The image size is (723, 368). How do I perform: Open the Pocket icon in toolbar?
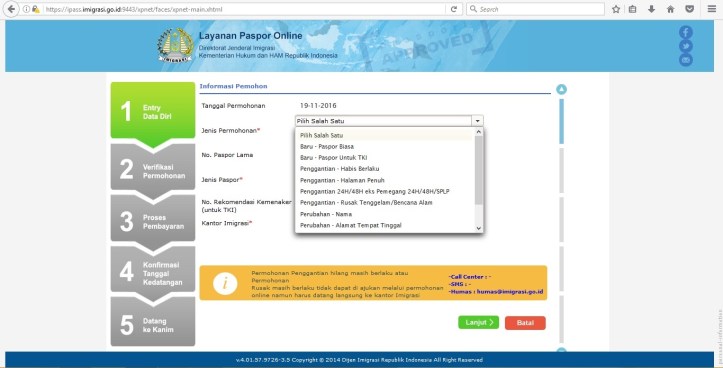[689, 9]
